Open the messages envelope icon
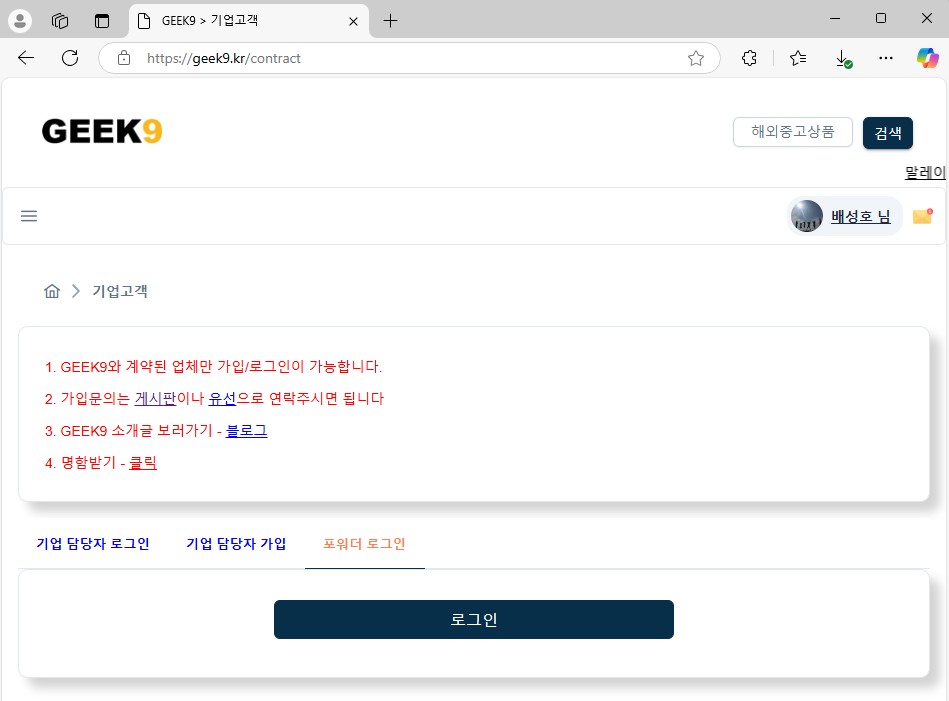The image size is (949, 701). pyautogui.click(x=922, y=216)
